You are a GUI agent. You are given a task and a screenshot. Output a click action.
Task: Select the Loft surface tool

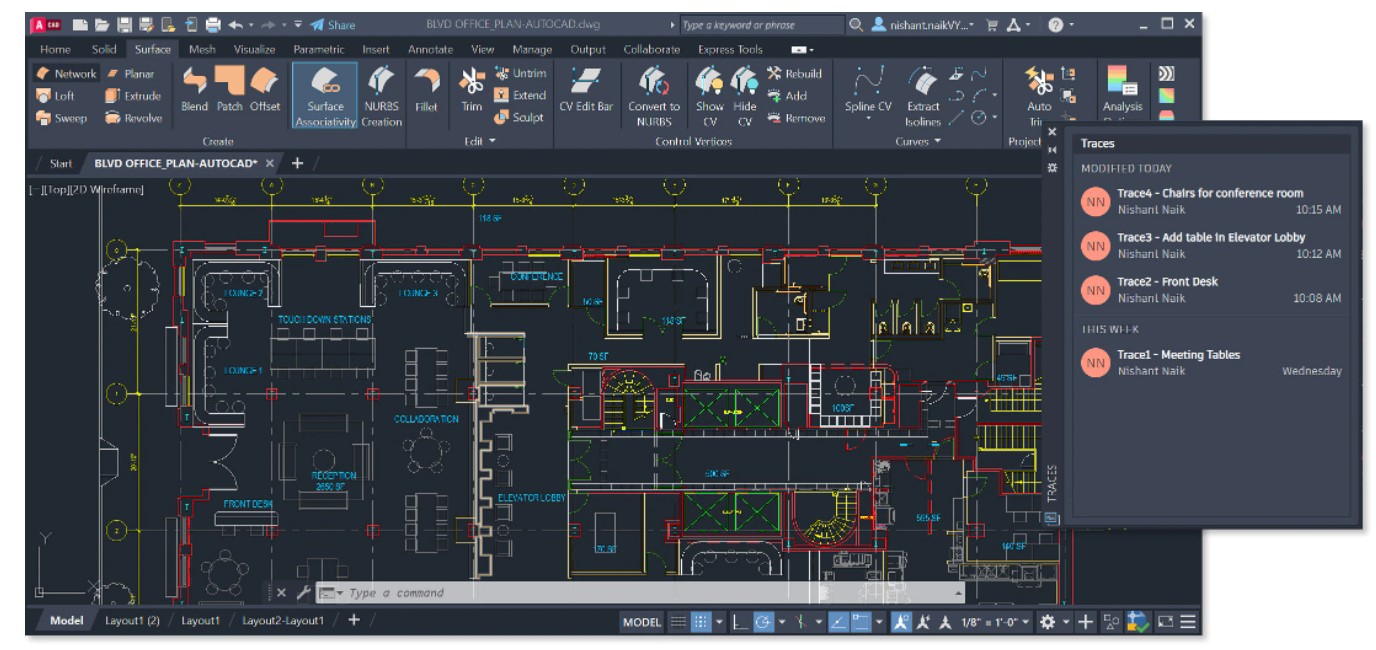(56, 96)
